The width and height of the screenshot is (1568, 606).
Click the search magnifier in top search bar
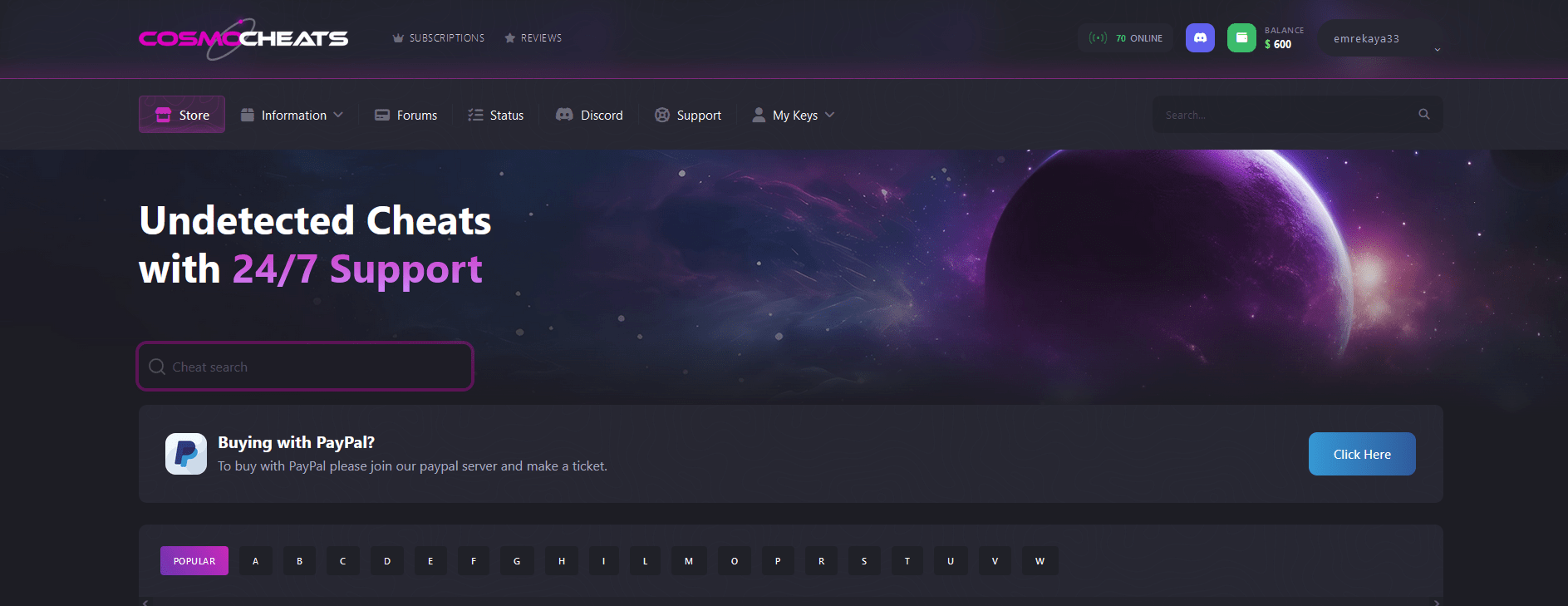coord(1424,115)
